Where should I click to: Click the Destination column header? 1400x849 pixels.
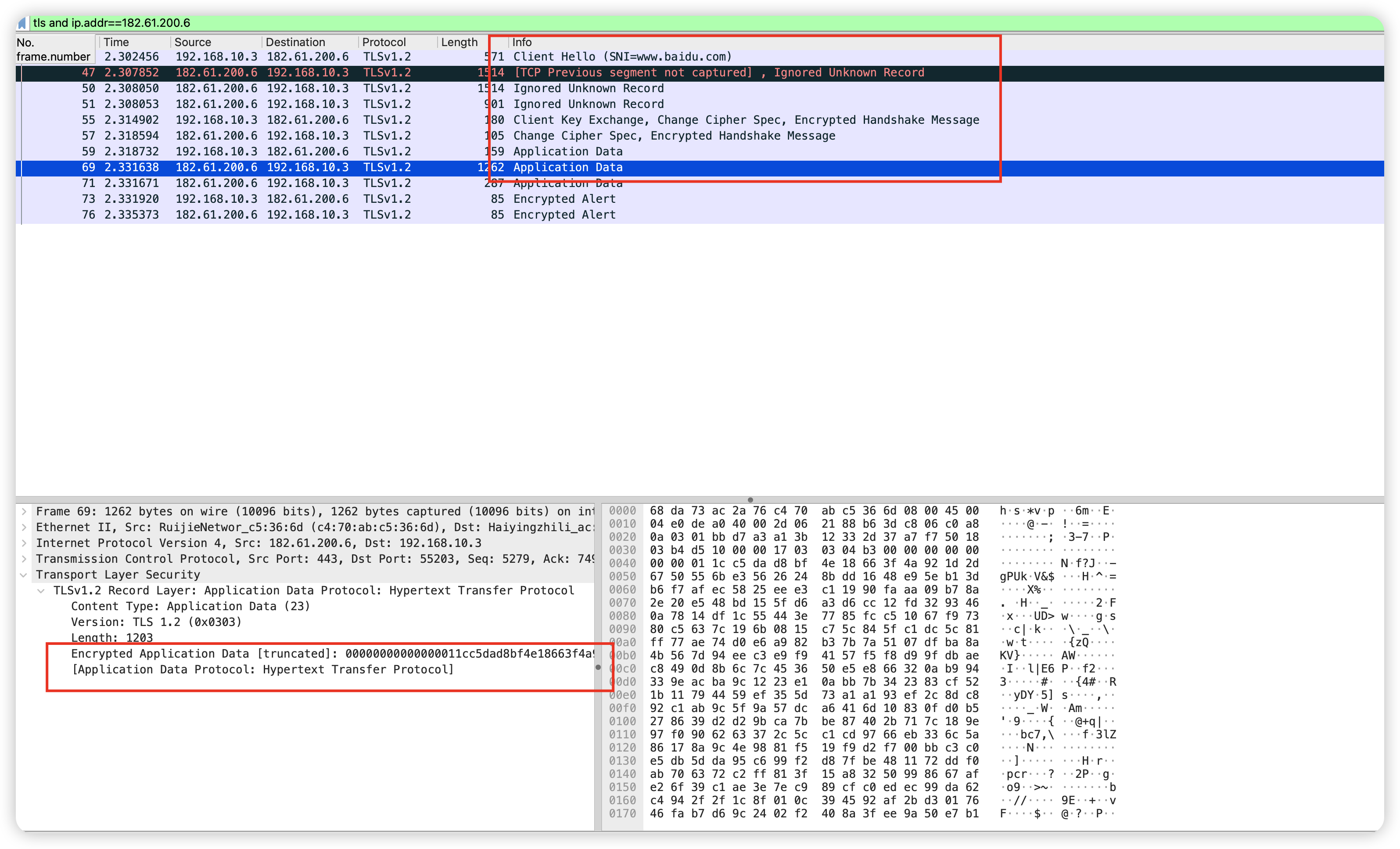(x=295, y=42)
